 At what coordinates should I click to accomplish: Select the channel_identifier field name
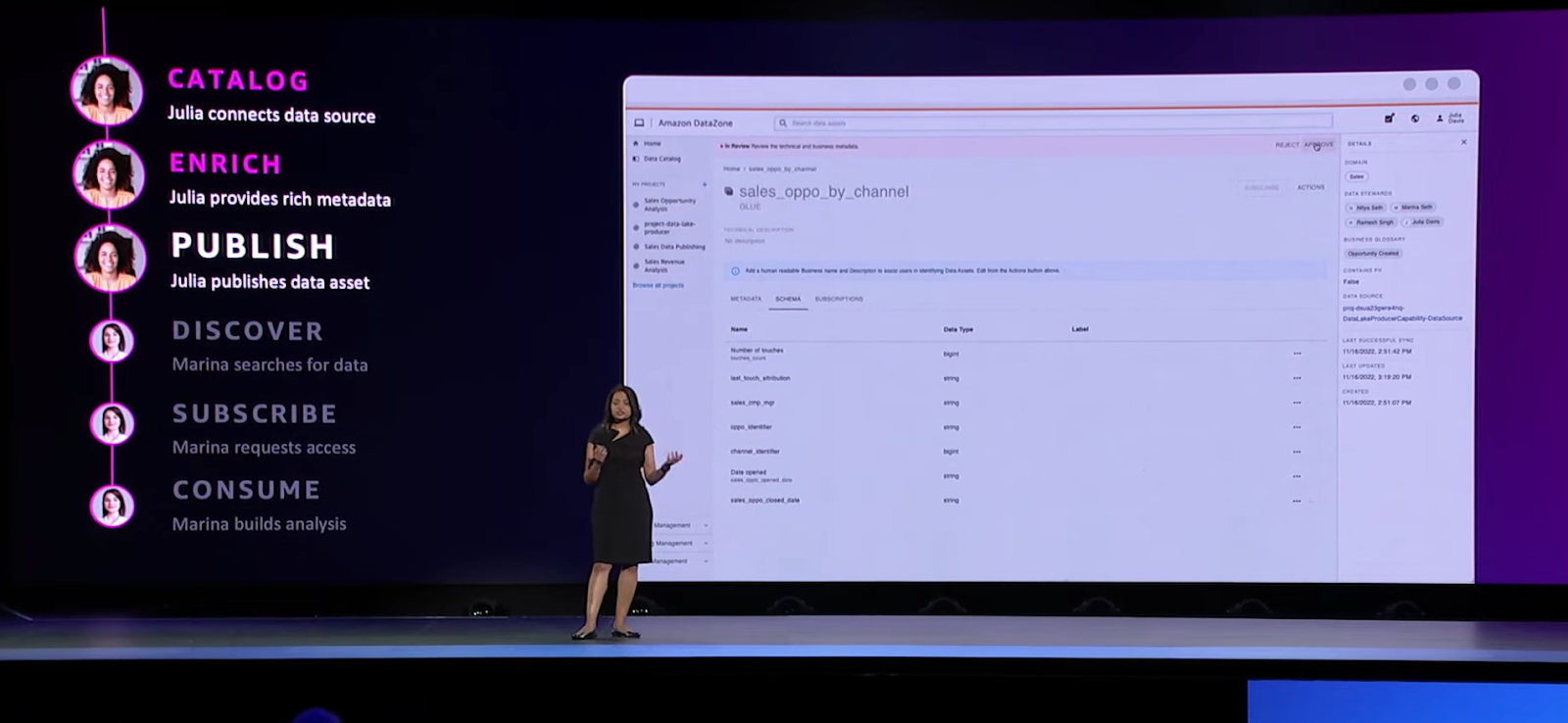755,452
